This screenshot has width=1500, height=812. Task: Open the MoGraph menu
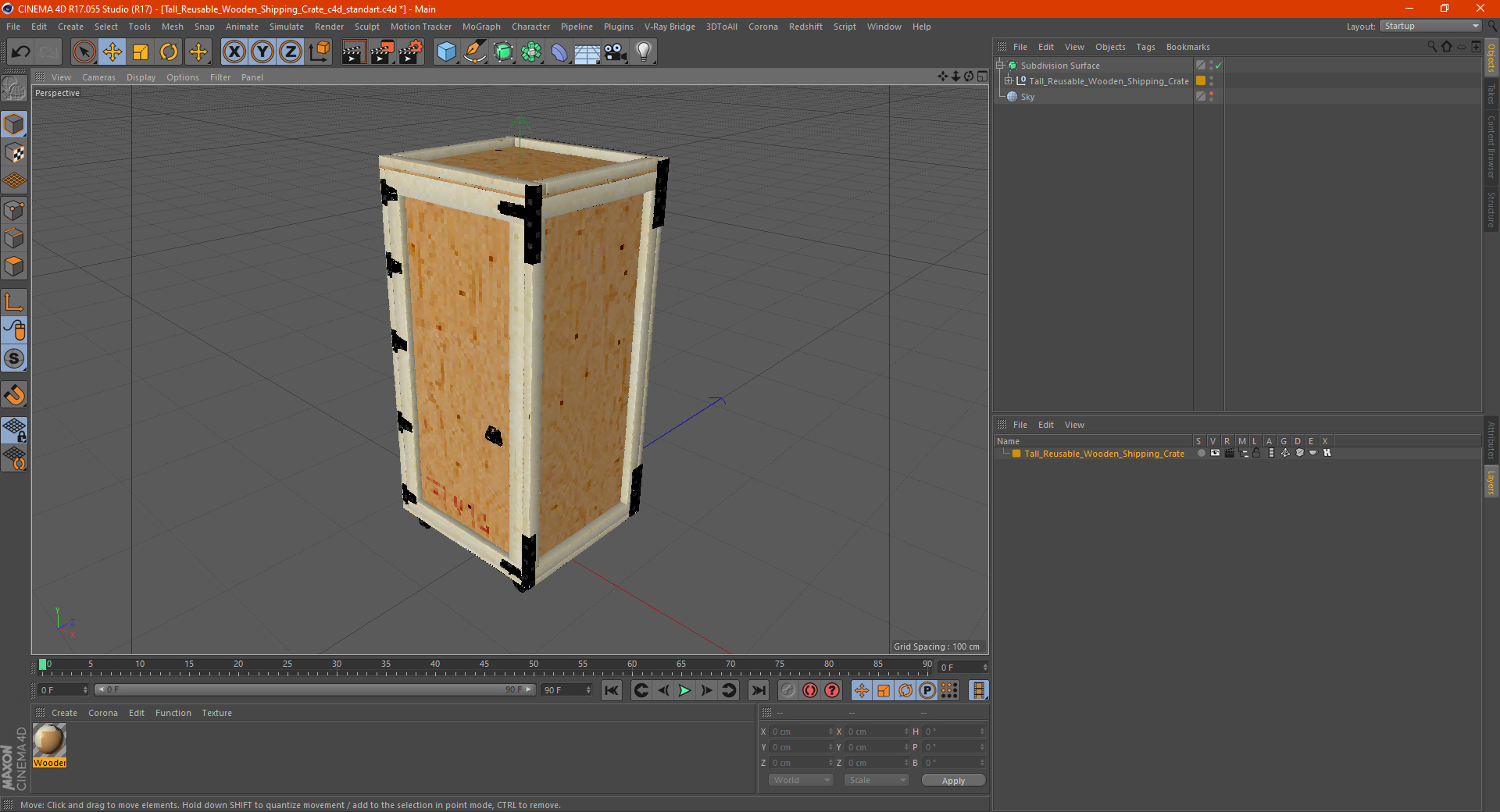481,27
